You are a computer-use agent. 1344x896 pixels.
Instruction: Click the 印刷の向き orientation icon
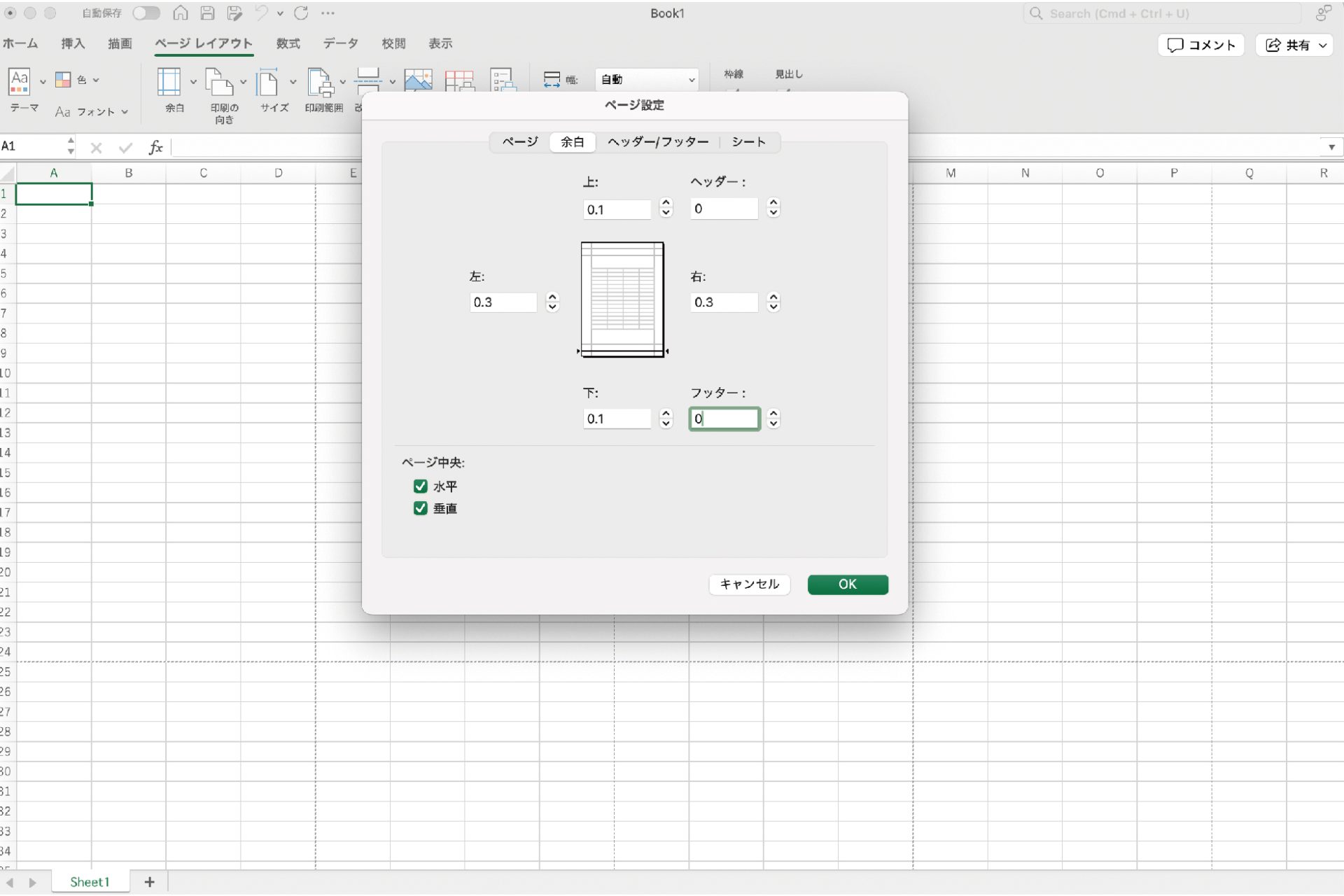[x=219, y=83]
